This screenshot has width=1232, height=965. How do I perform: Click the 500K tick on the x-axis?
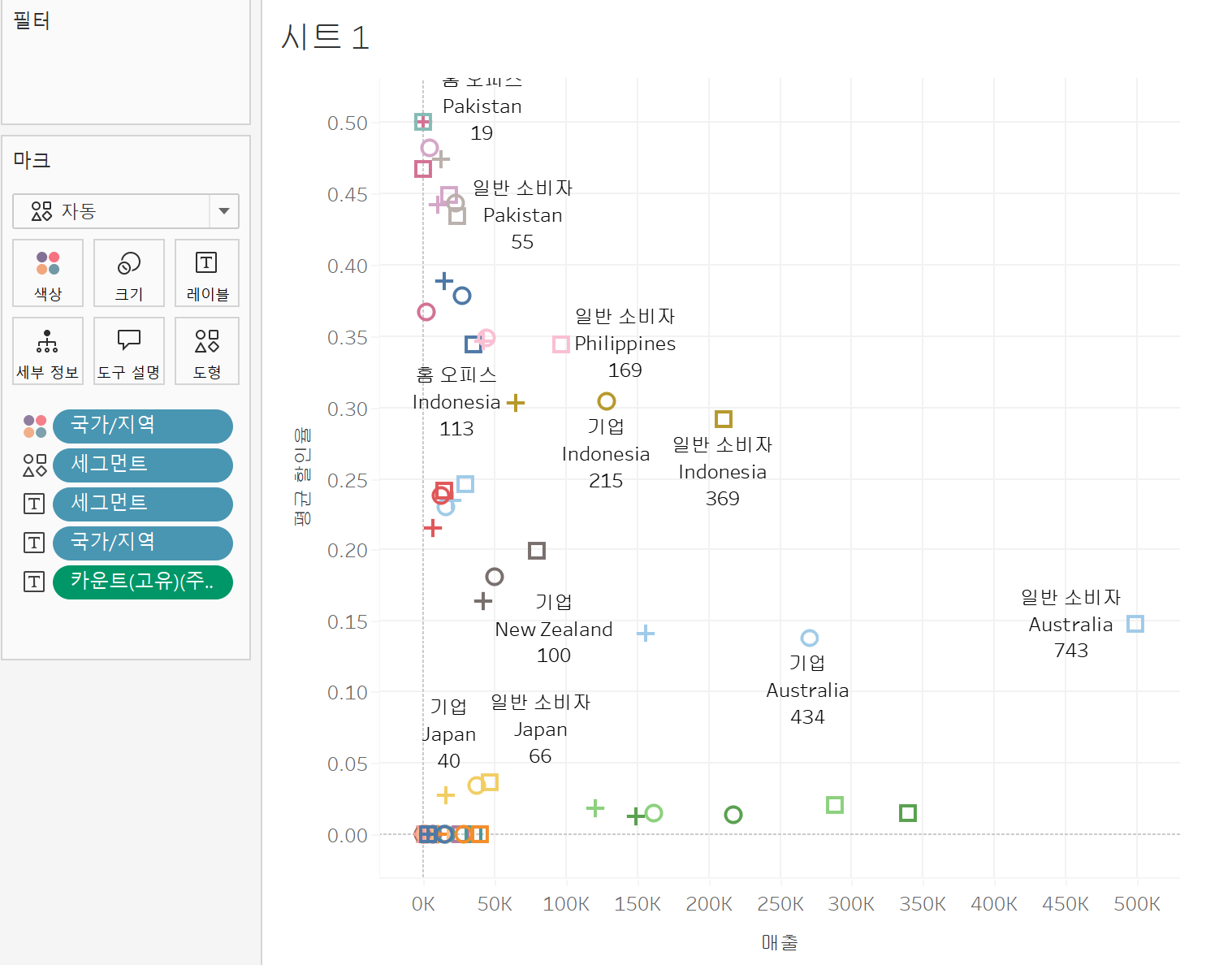point(1137,904)
